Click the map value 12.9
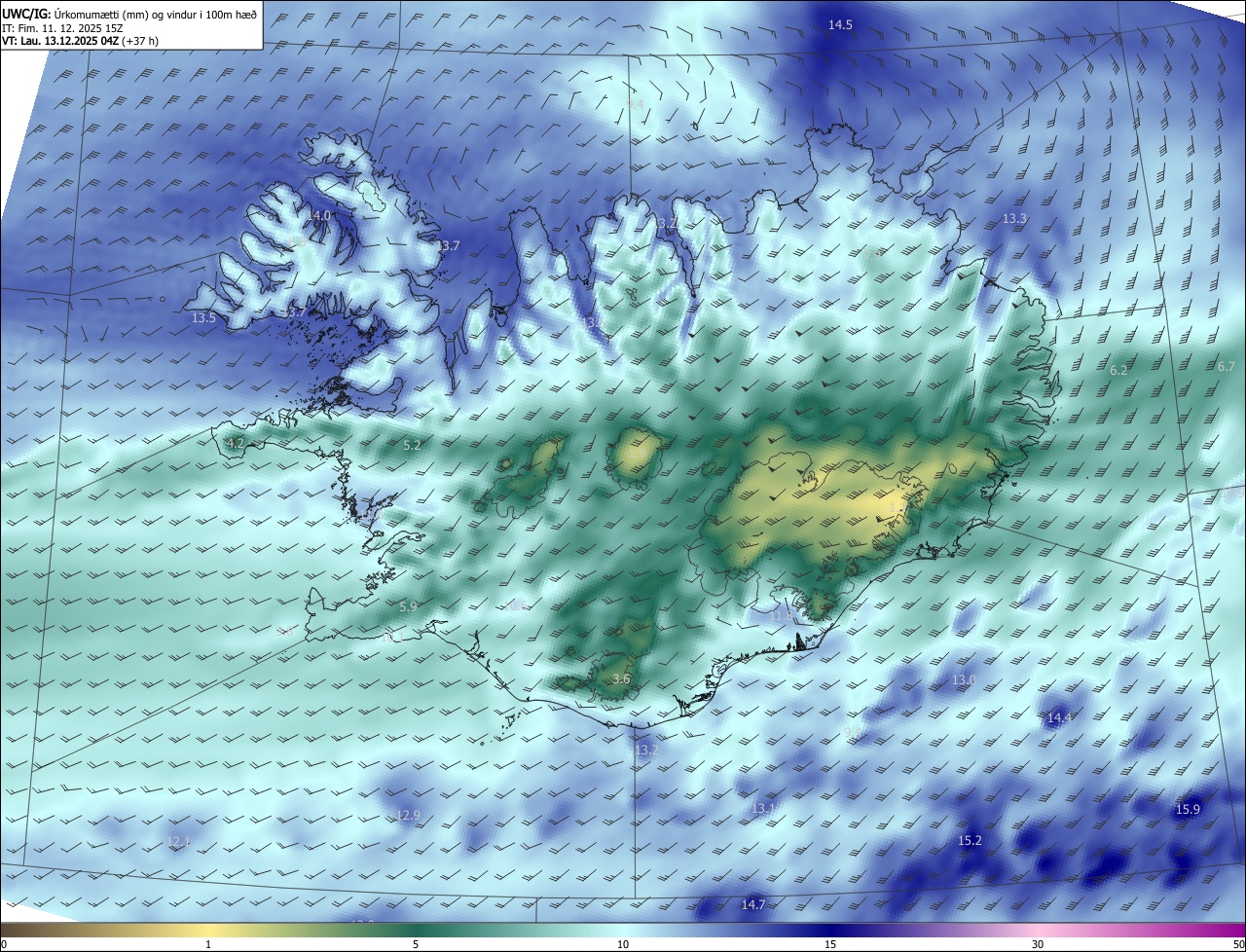This screenshot has width=1246, height=952. click(408, 816)
